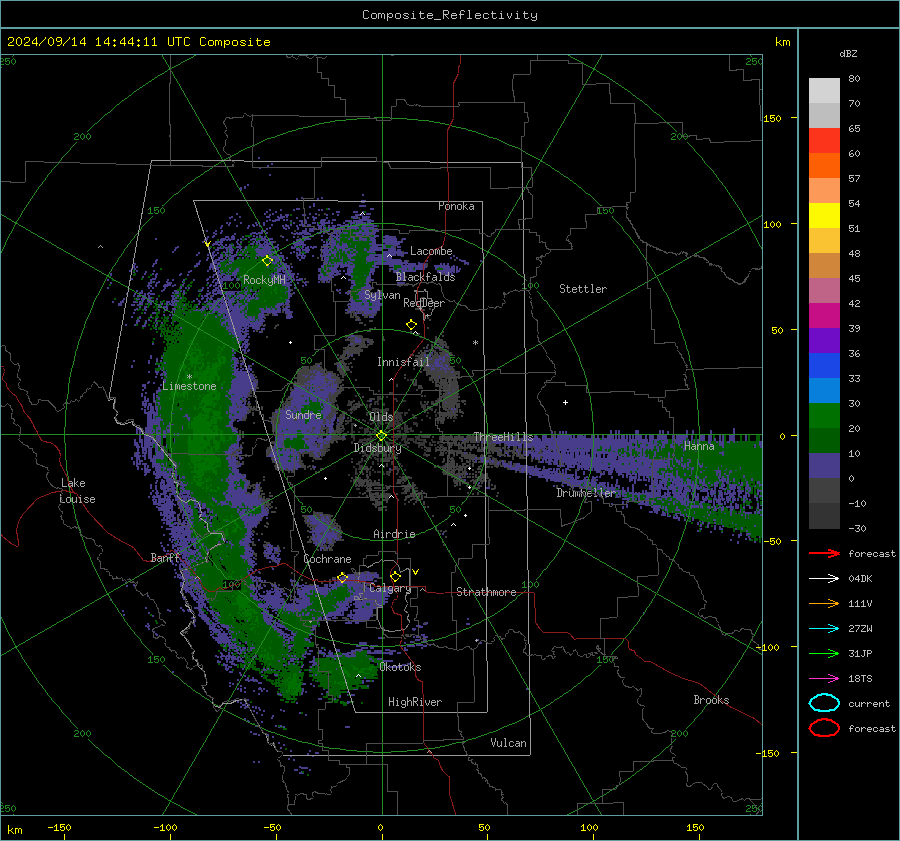Click the yellow diamond marker below Cochrane

click(x=343, y=578)
